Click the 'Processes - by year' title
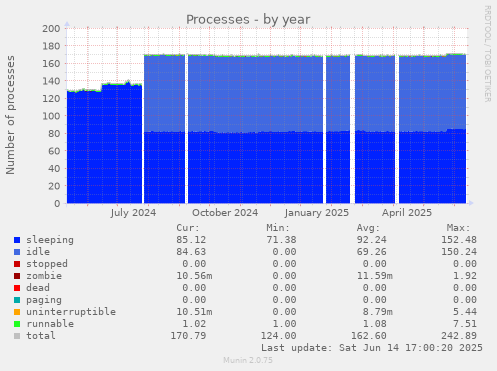497x371 pixels. click(x=248, y=20)
